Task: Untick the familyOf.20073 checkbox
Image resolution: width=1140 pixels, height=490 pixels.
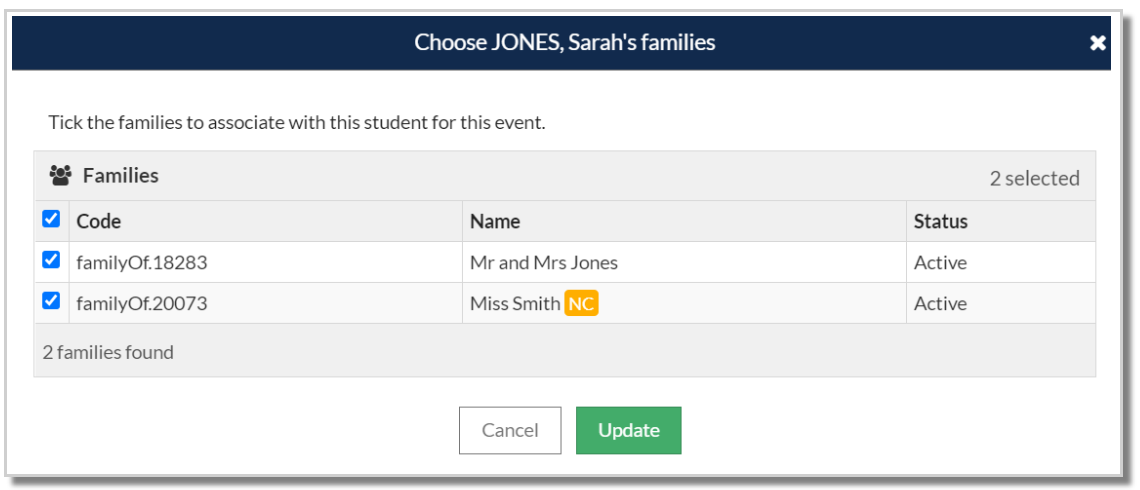Action: pyautogui.click(x=51, y=300)
